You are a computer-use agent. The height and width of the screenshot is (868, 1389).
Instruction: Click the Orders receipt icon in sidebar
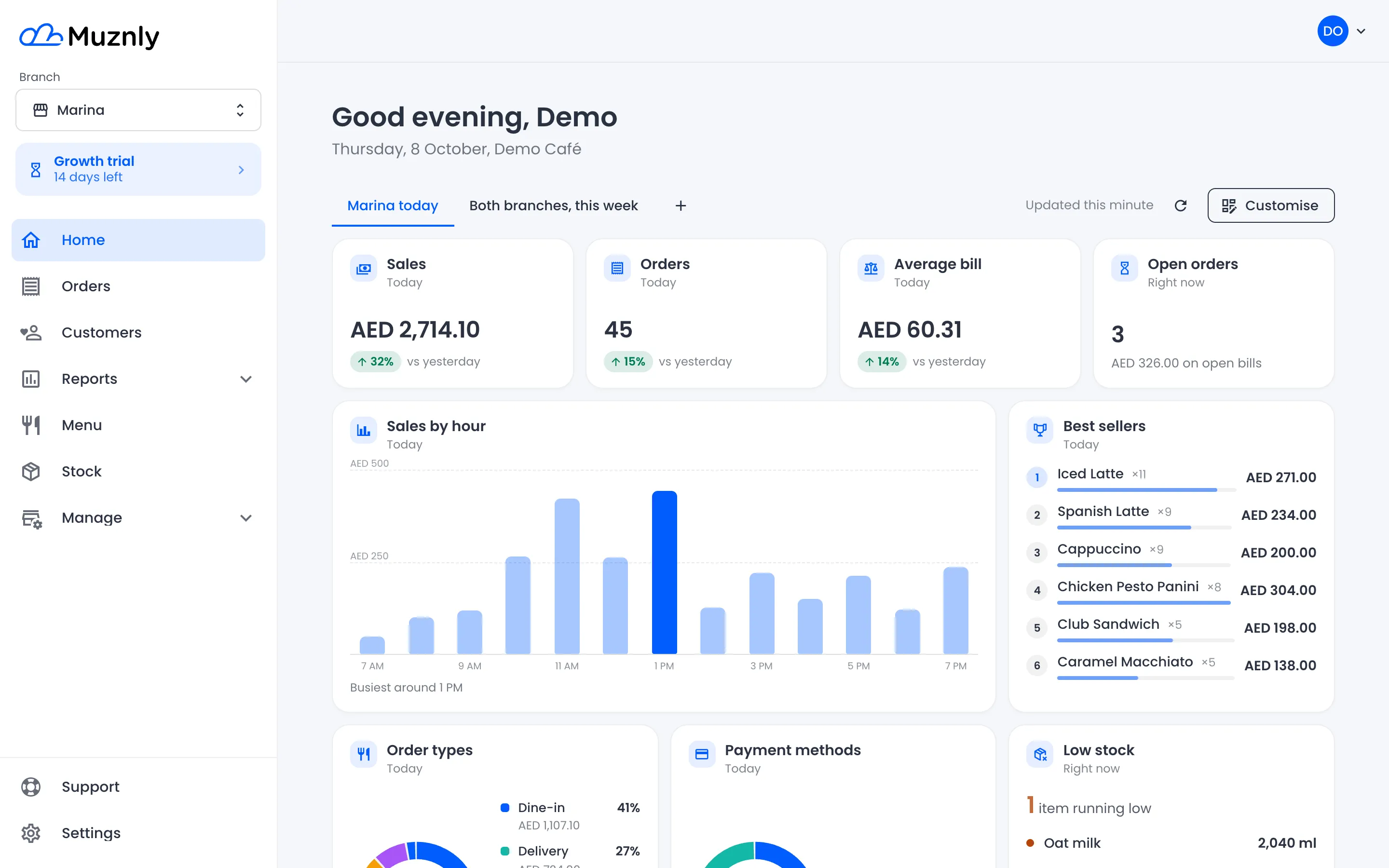click(31, 286)
